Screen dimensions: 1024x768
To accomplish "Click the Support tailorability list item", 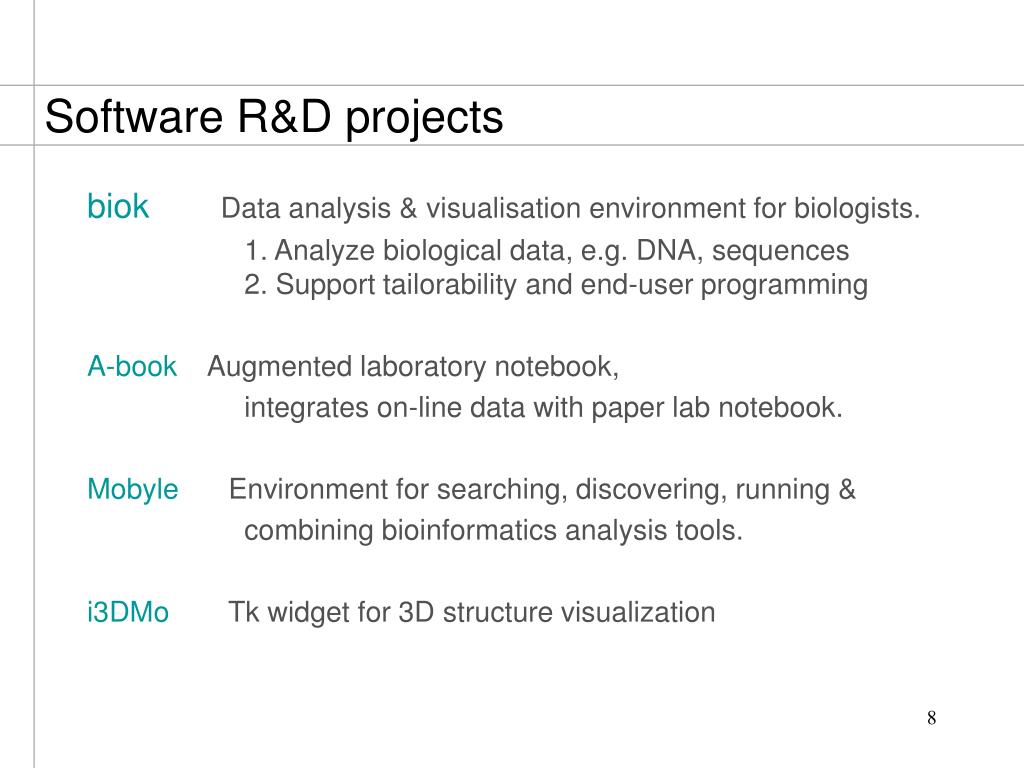I will [556, 285].
